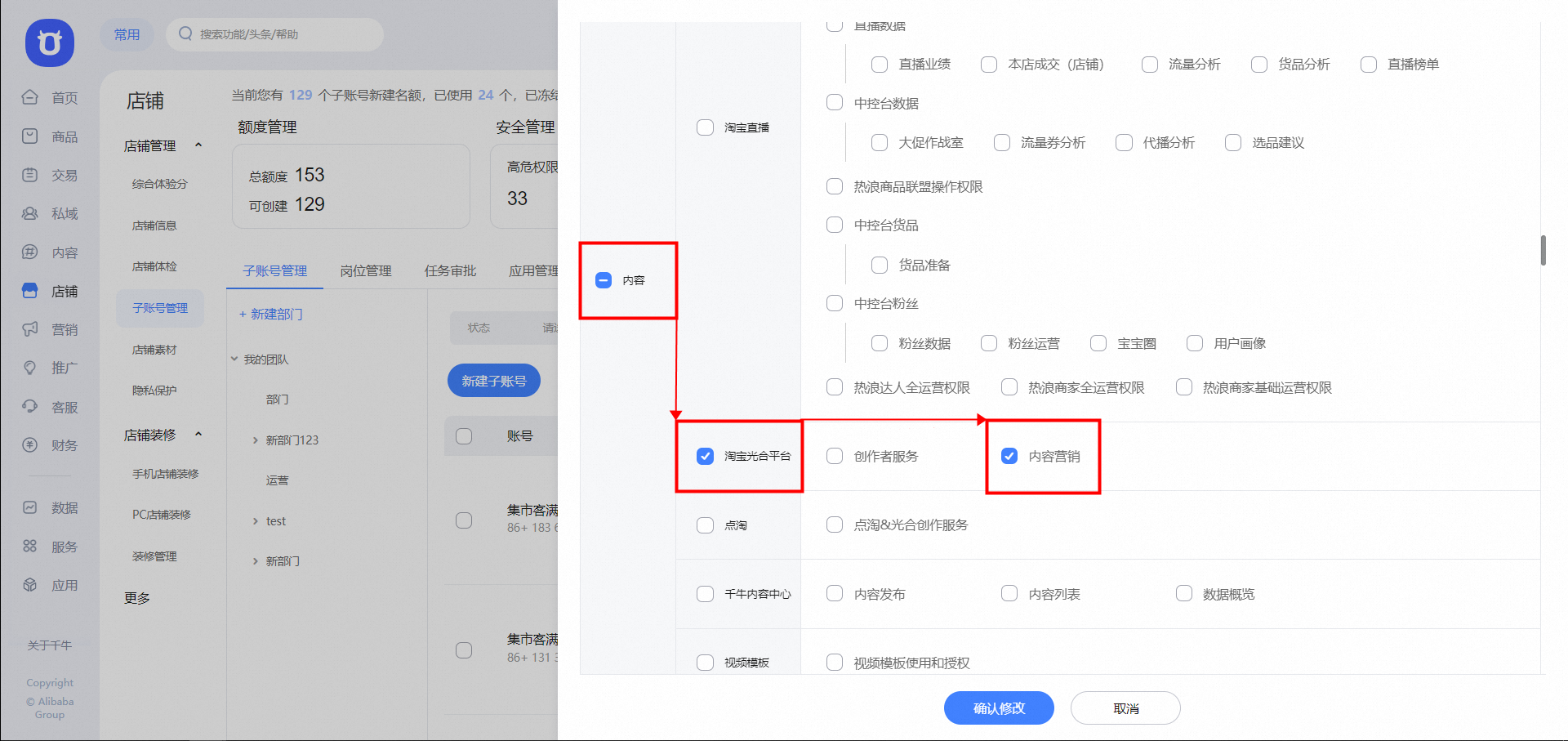Check 流量券分析 checkbox

pos(1002,143)
